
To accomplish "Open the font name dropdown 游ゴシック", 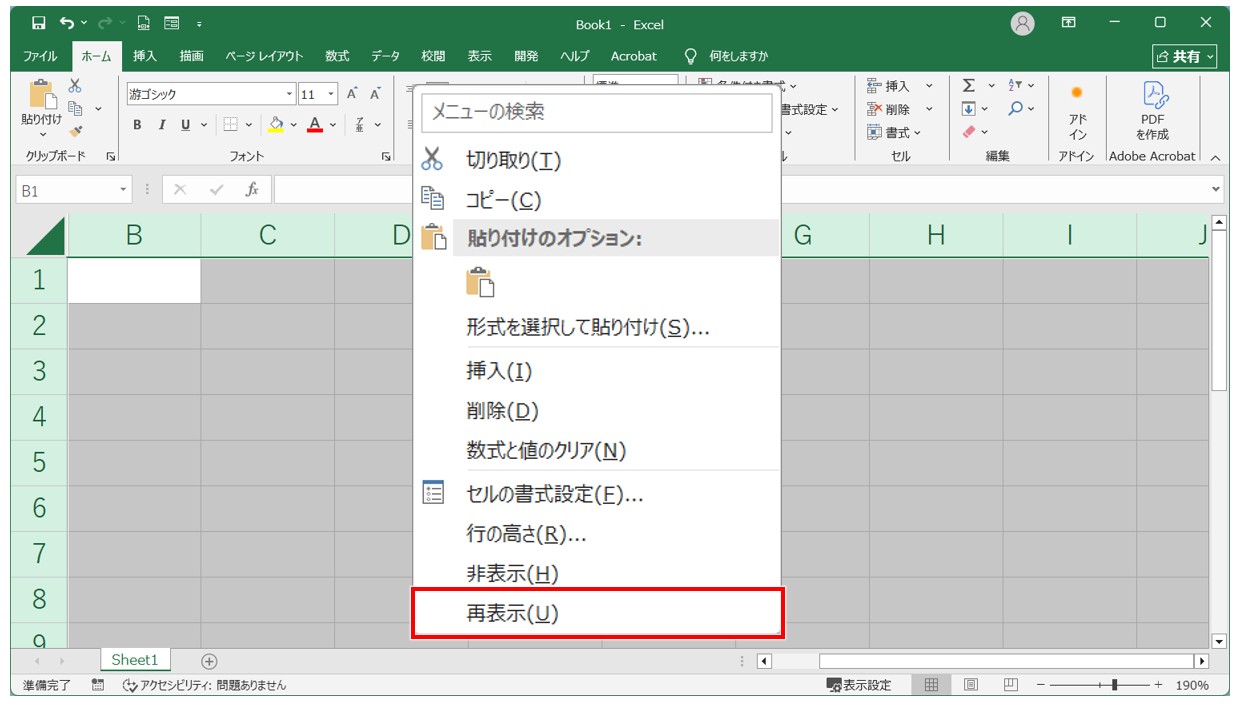I will [290, 94].
